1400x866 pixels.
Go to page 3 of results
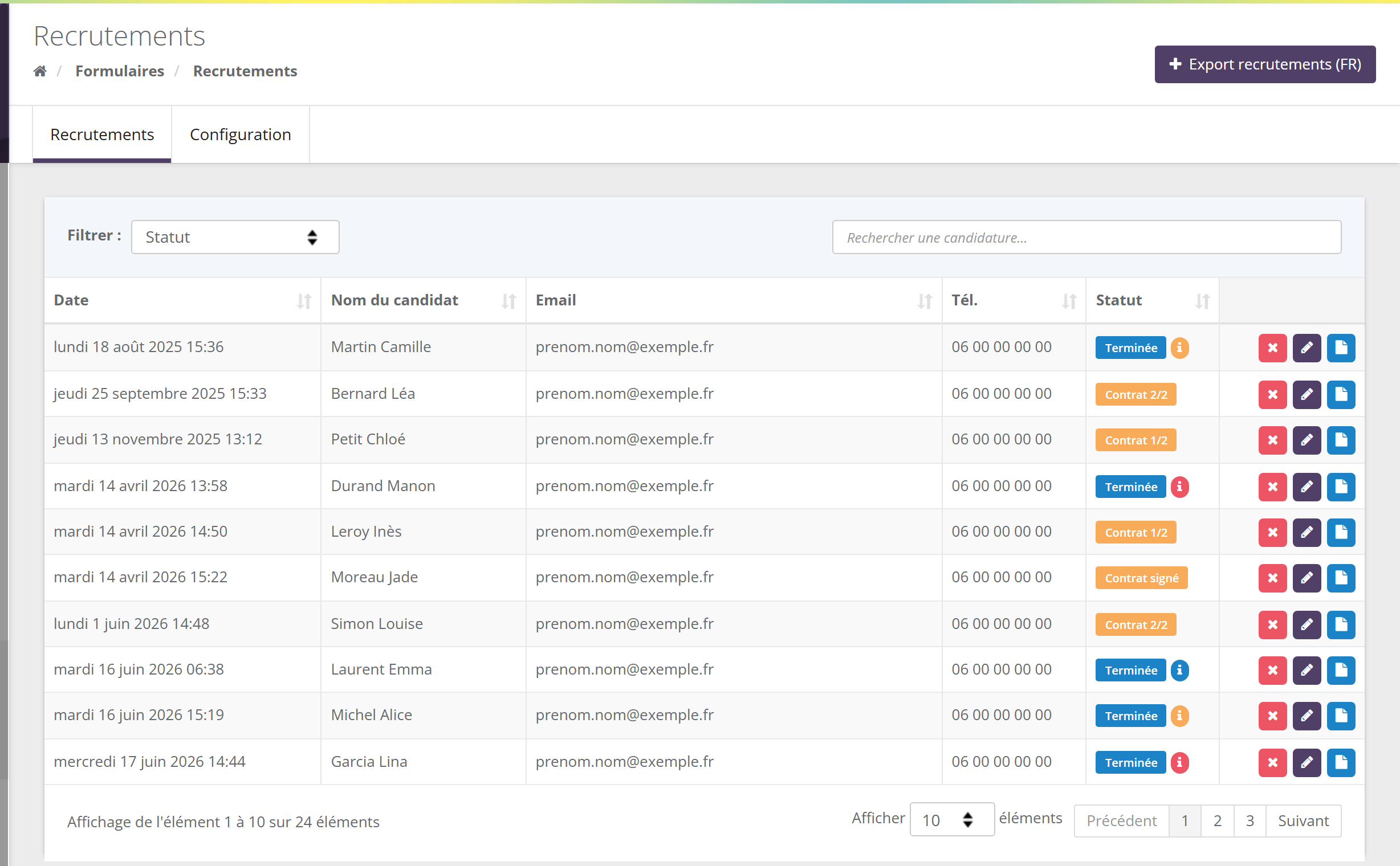tap(1250, 821)
